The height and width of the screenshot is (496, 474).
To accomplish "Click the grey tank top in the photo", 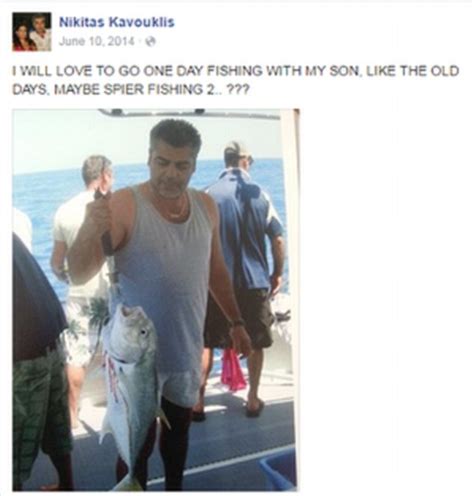I will tap(163, 277).
